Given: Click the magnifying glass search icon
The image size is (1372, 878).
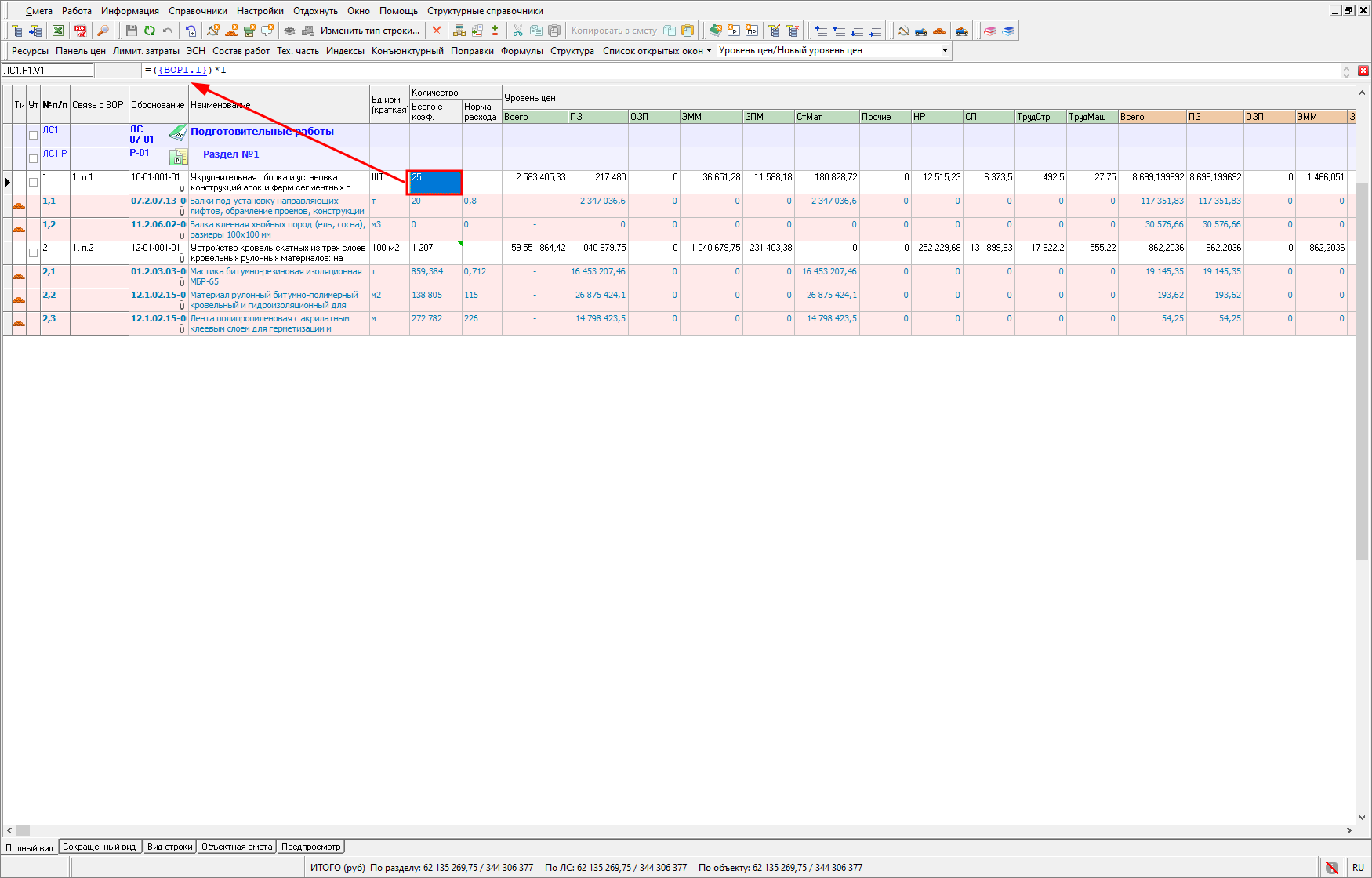Looking at the screenshot, I should (103, 31).
